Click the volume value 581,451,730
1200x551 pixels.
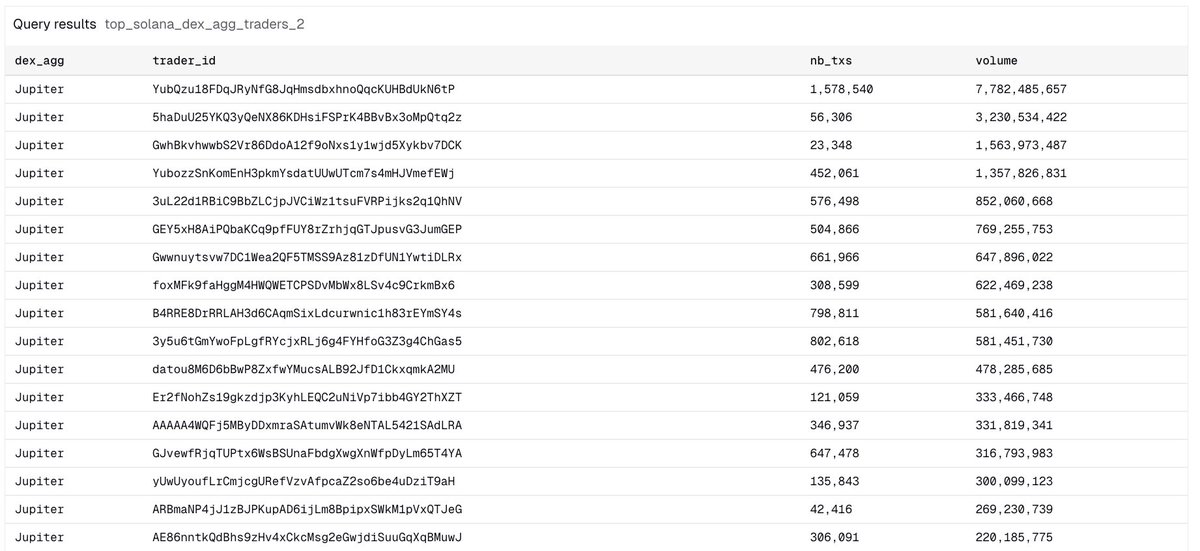point(1014,341)
